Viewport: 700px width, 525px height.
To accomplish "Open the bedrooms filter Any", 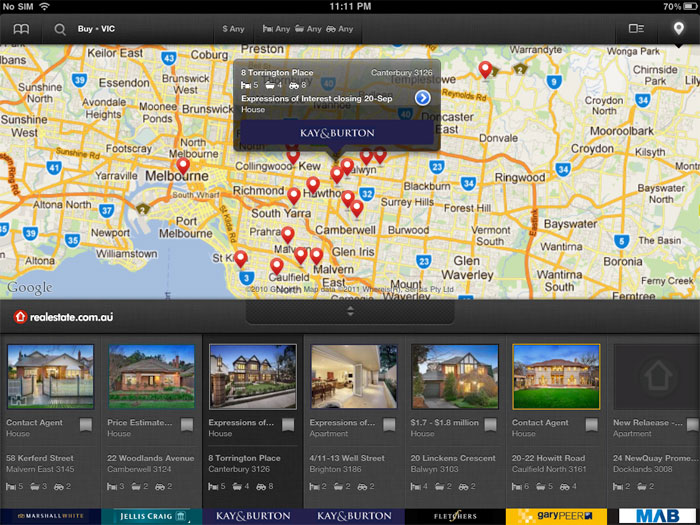I will point(276,29).
